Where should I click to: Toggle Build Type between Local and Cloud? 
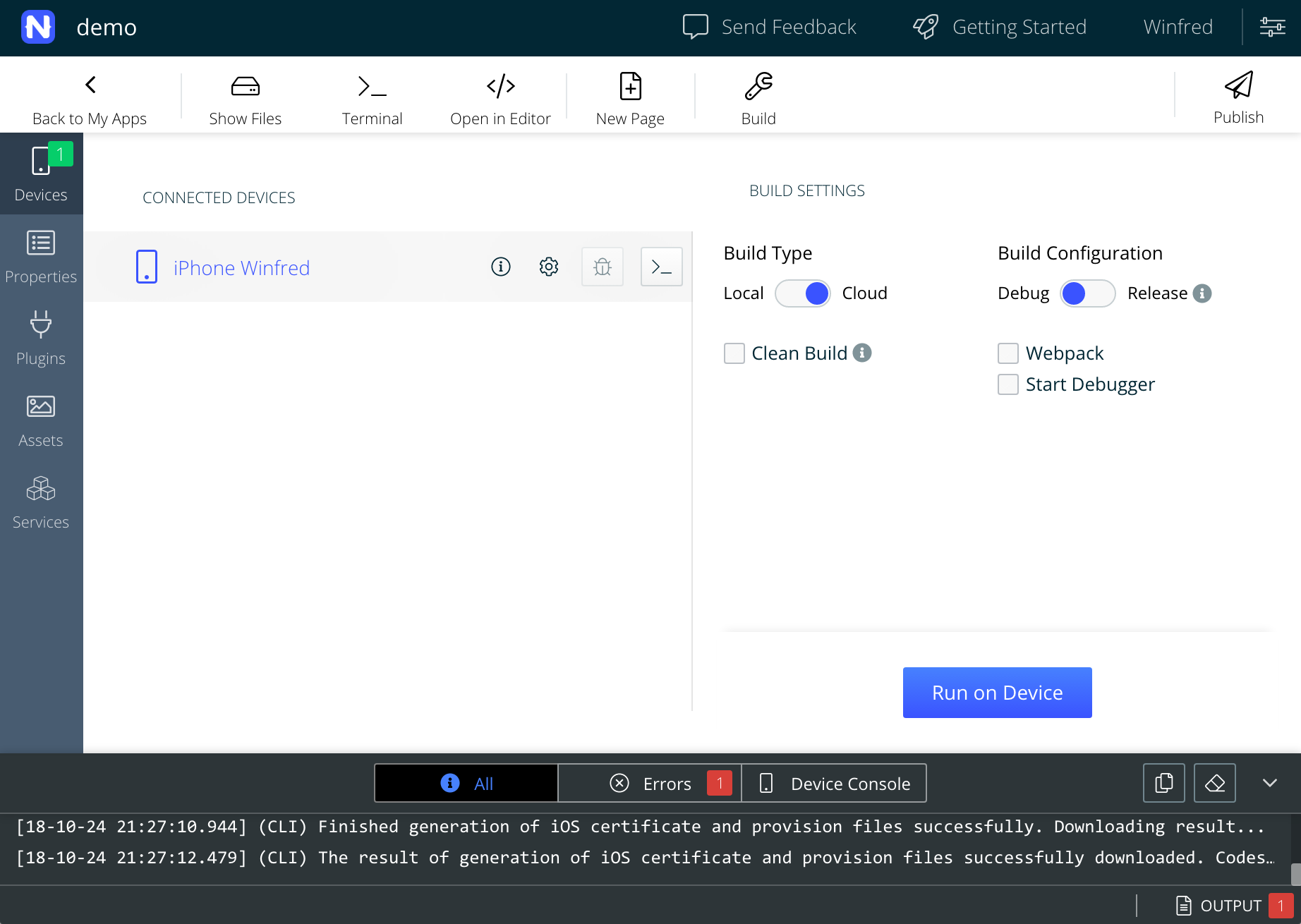coord(803,293)
